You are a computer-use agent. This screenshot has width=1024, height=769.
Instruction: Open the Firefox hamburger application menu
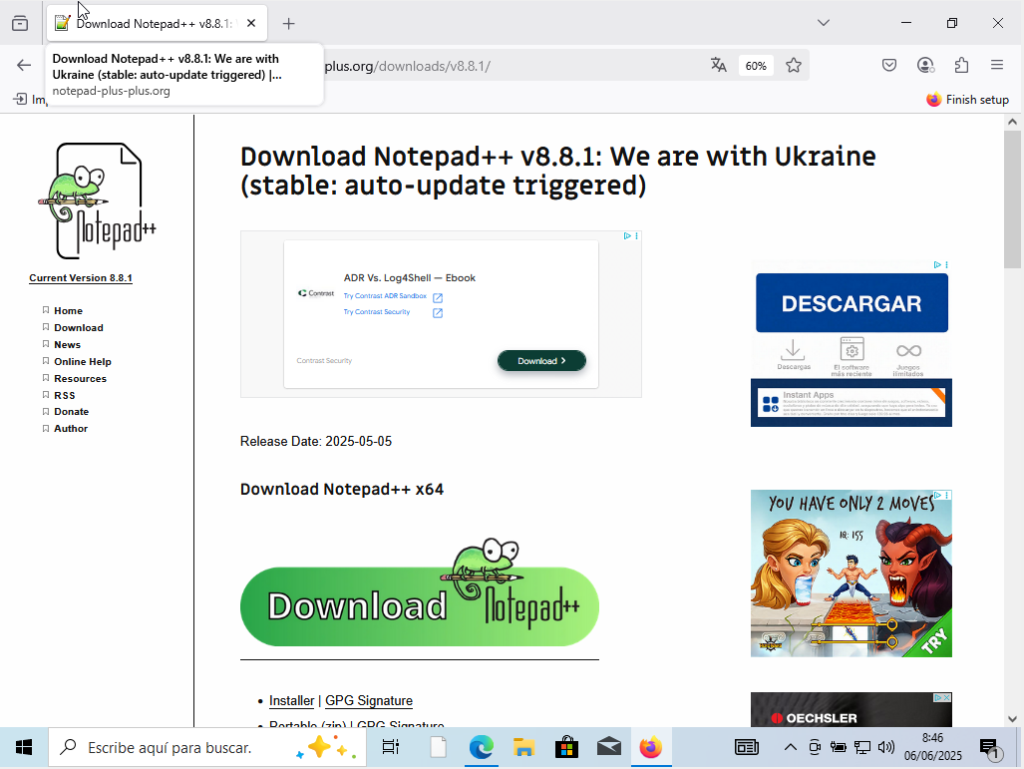click(997, 65)
